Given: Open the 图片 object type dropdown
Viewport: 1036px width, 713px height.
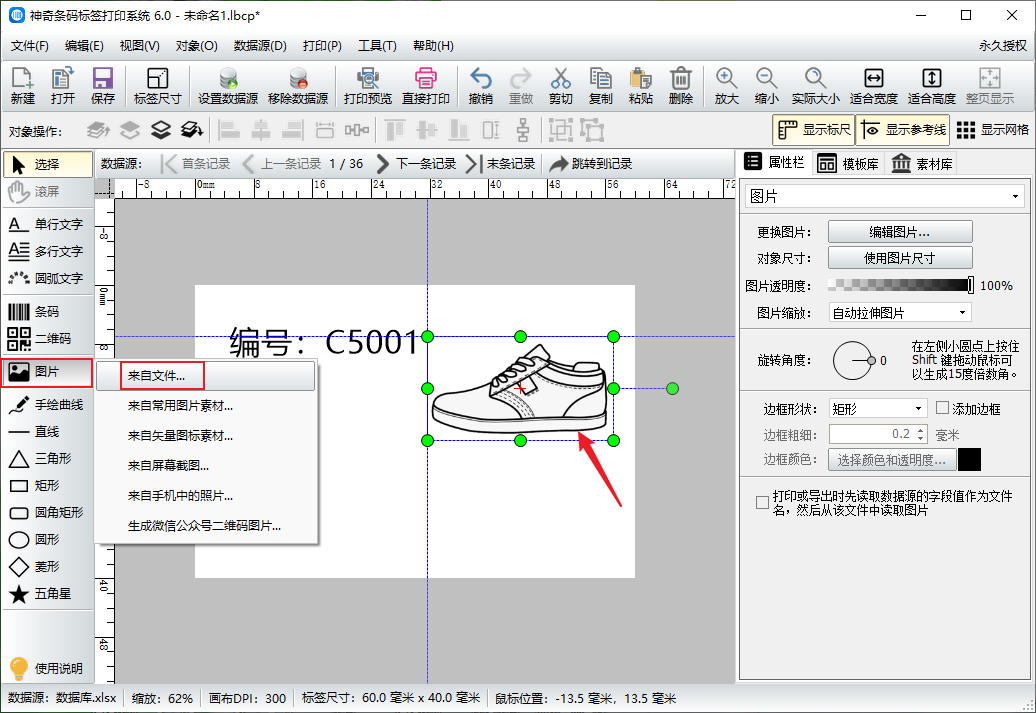Looking at the screenshot, I should [x=886, y=196].
